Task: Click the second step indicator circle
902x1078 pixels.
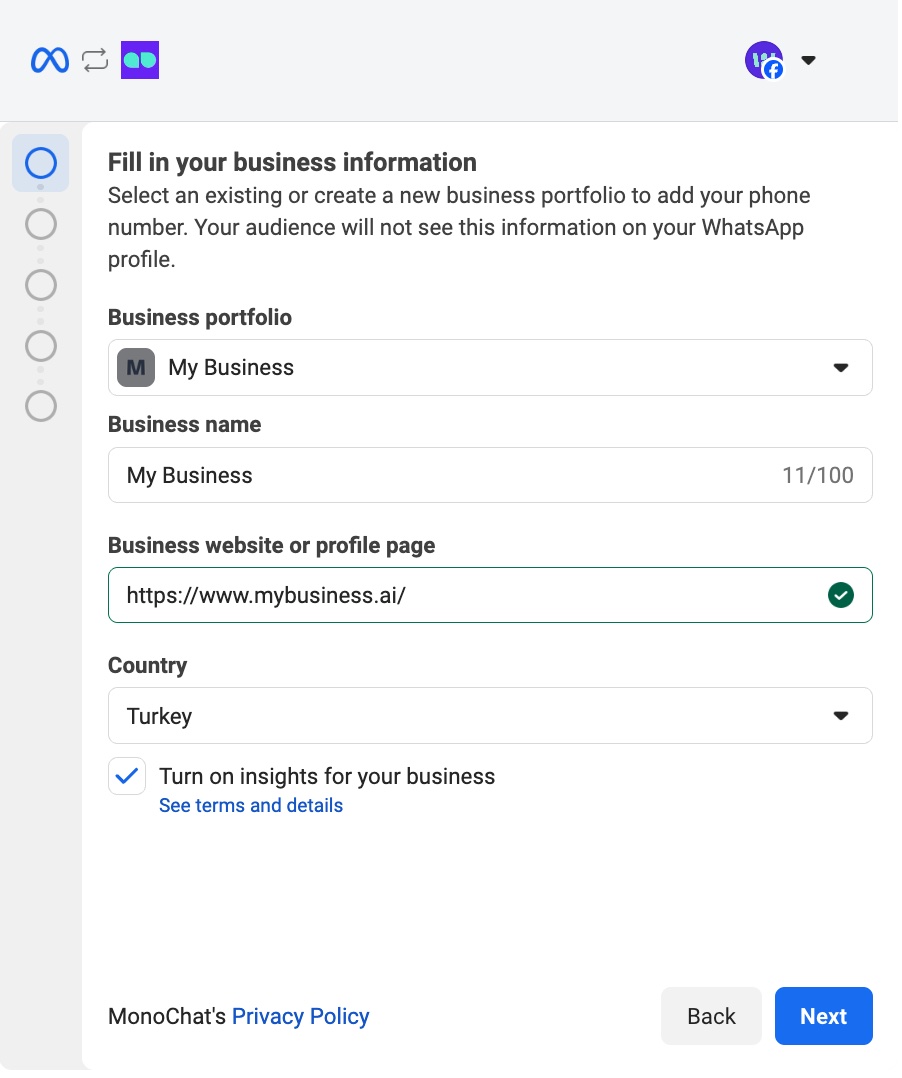Action: (40, 224)
